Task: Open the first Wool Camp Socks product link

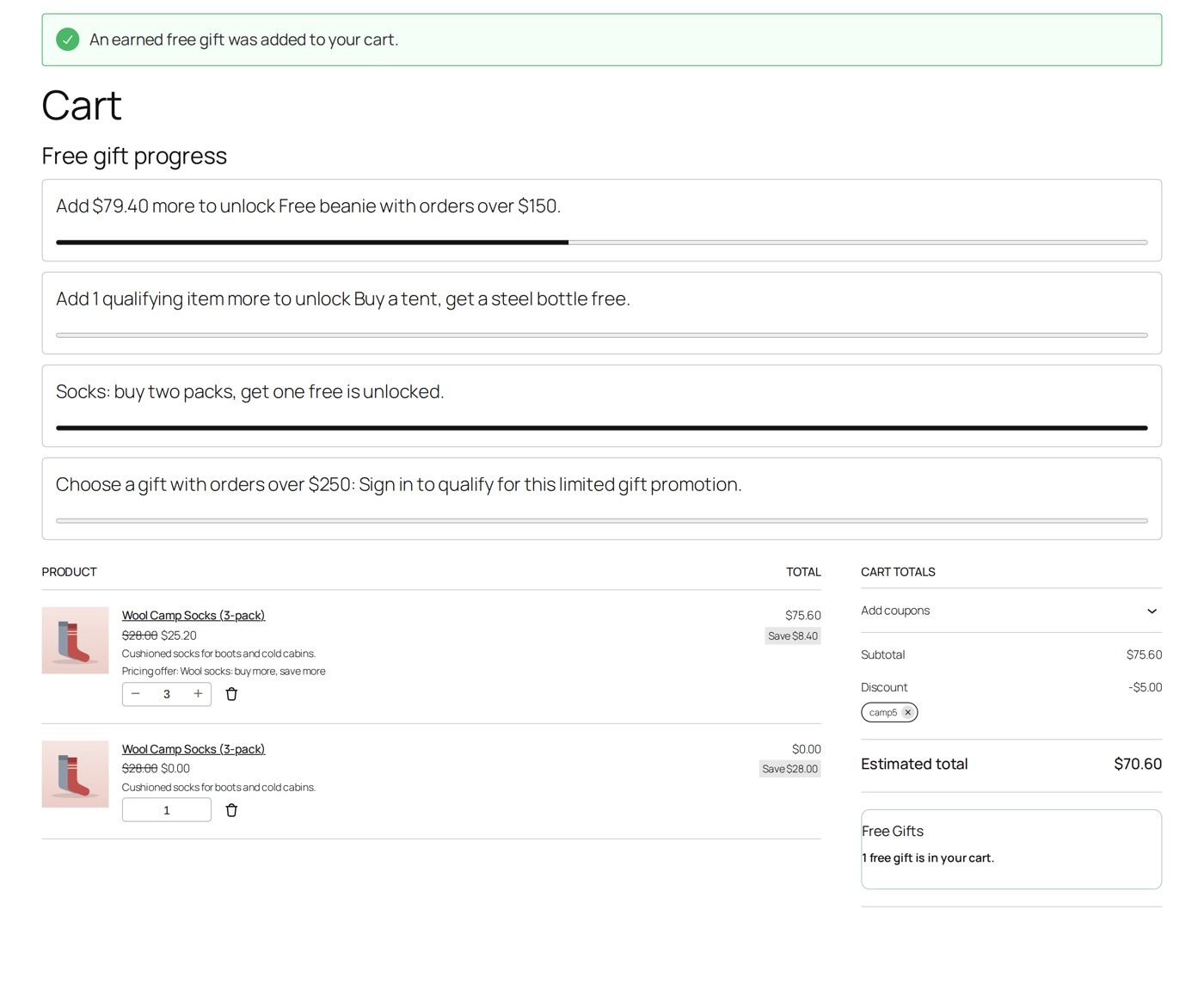Action: coord(193,615)
